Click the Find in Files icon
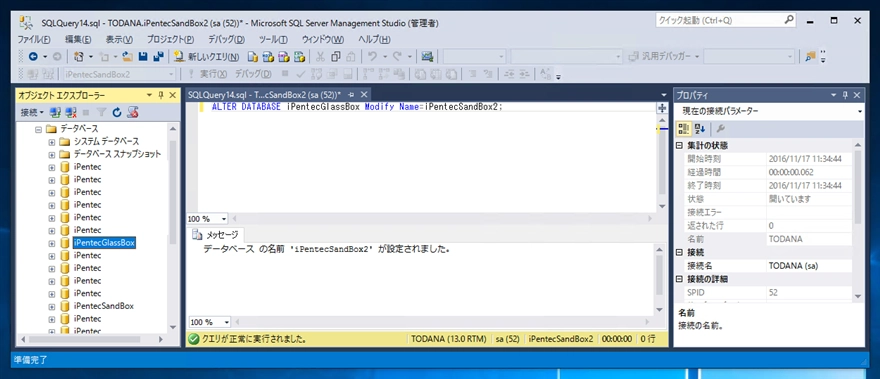The height and width of the screenshot is (379, 880). [810, 57]
